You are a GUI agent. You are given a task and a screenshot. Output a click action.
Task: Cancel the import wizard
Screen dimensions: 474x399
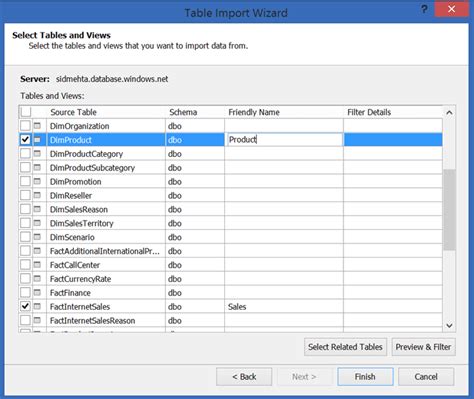[x=426, y=377]
